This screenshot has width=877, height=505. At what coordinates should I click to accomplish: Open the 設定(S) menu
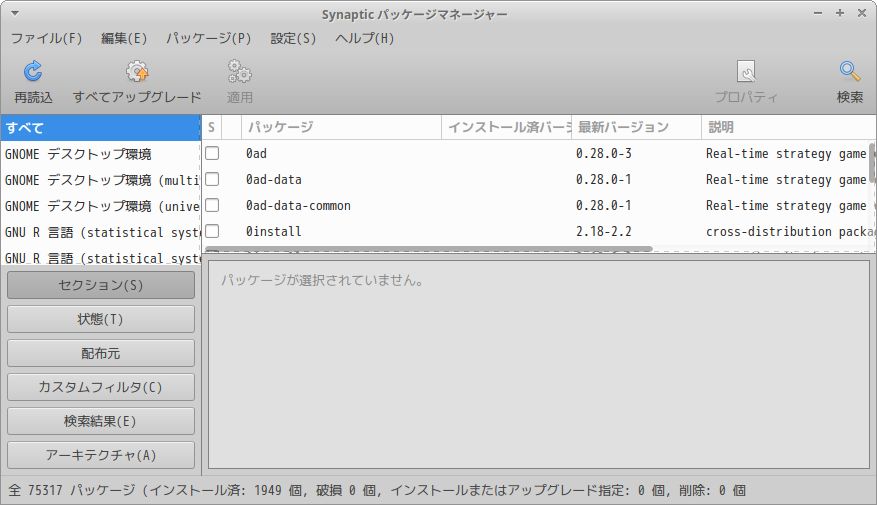tap(293, 39)
